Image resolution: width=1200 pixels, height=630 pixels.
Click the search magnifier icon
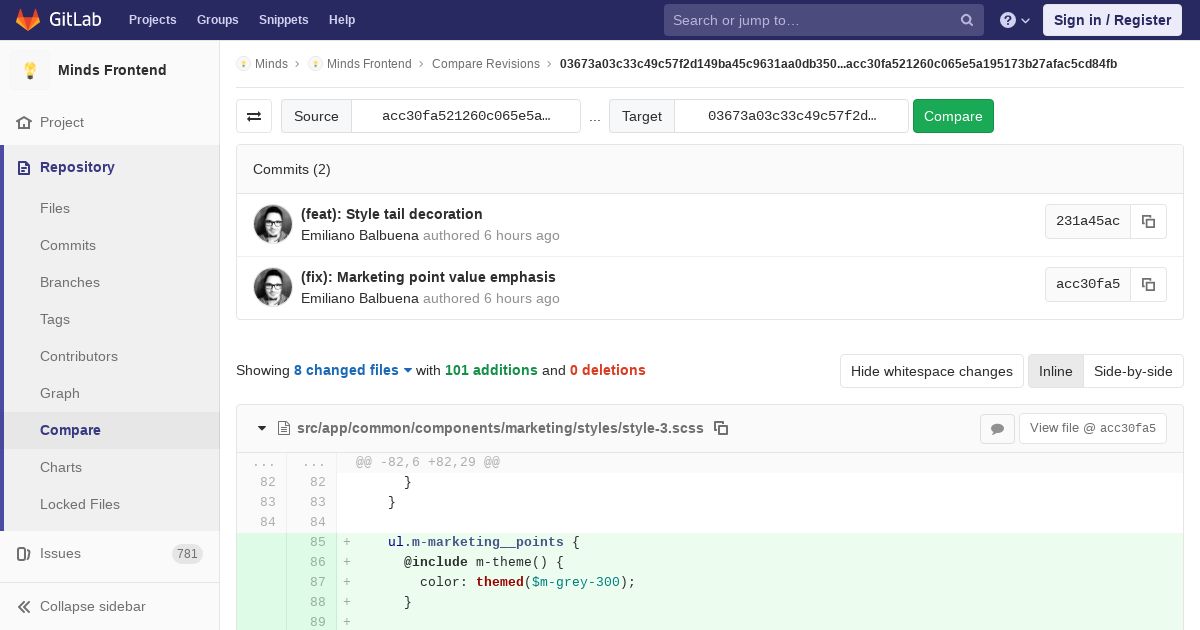[x=967, y=20]
